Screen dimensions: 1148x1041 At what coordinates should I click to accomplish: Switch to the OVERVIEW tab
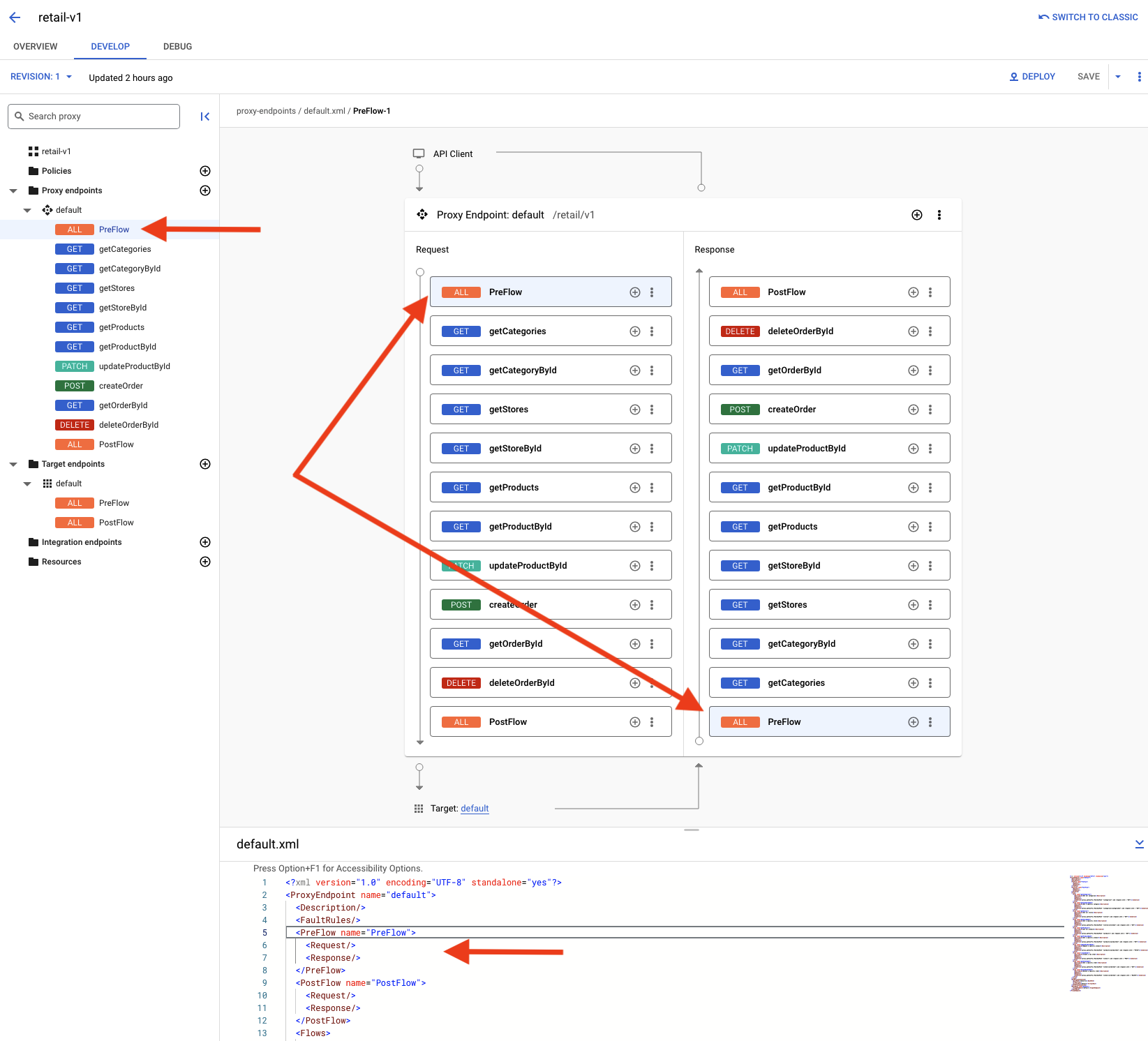[36, 47]
